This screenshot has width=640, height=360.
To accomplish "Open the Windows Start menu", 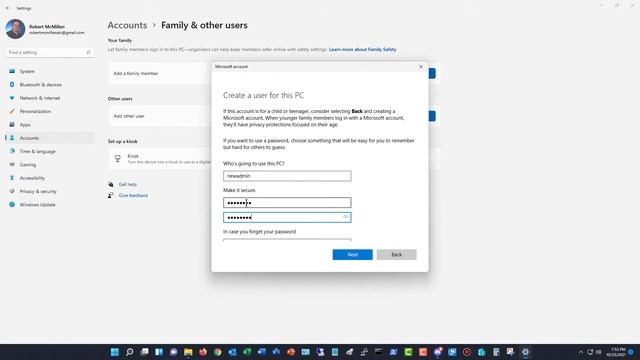I will (115, 352).
